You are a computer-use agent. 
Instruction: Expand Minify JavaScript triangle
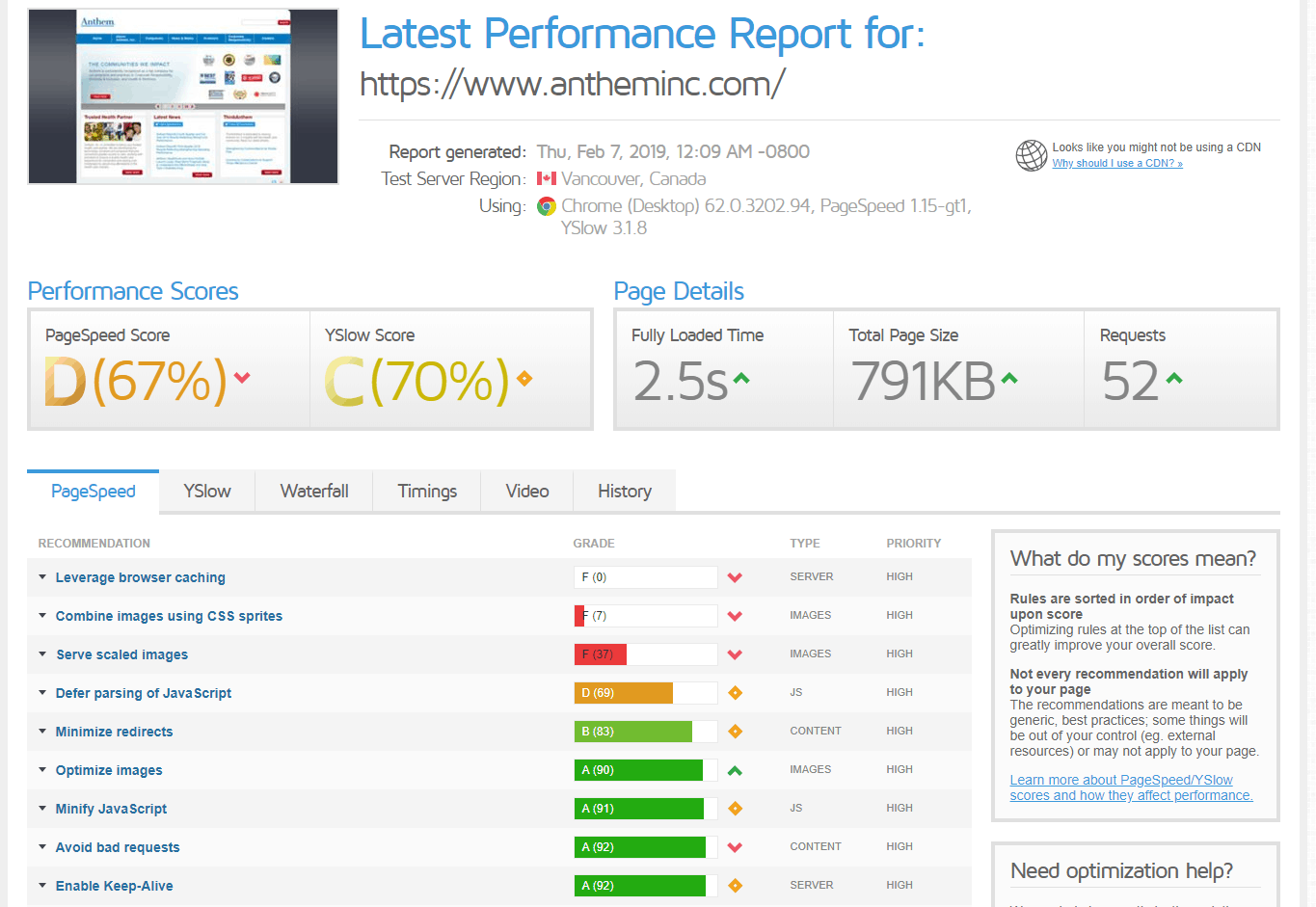tap(42, 808)
